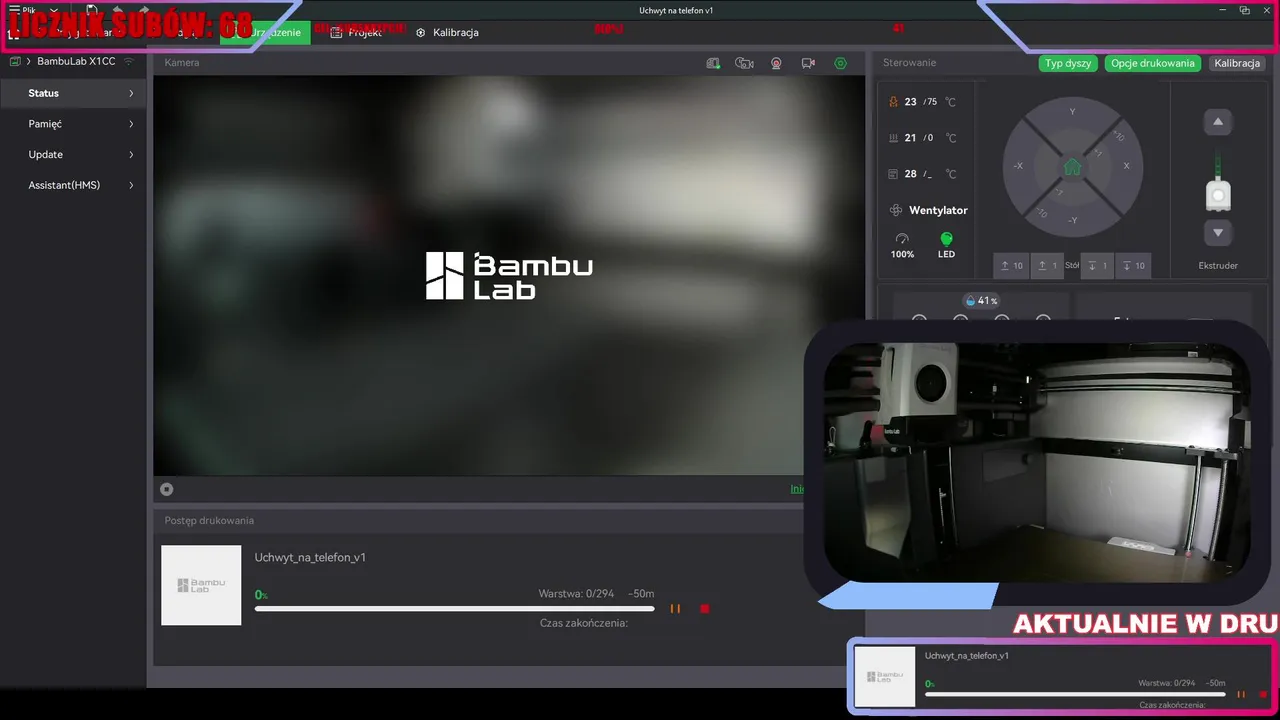Screen dimensions: 1280x720
Task: Move print head in Y direction
Action: click(1072, 112)
